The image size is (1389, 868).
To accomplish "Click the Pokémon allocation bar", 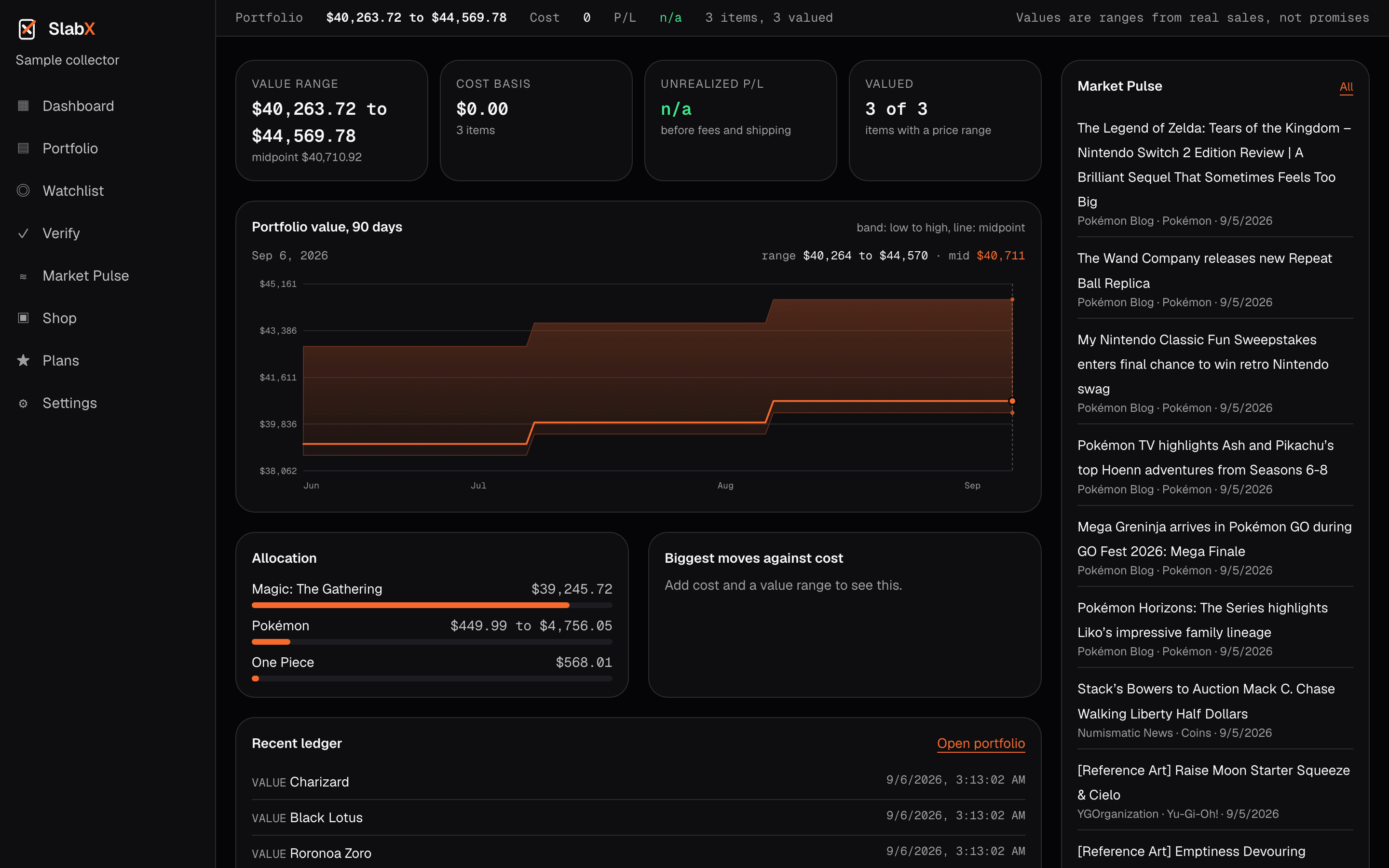I will [x=432, y=642].
